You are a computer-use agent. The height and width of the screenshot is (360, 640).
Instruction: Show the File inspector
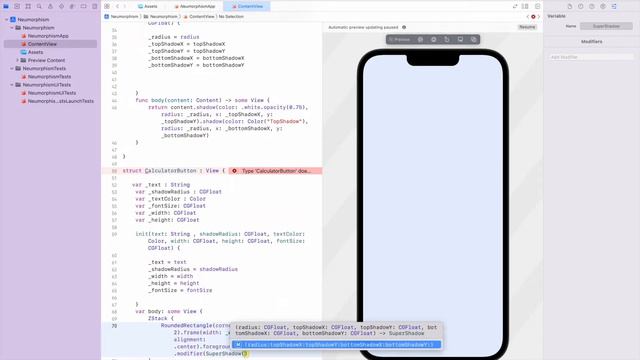(x=569, y=7)
